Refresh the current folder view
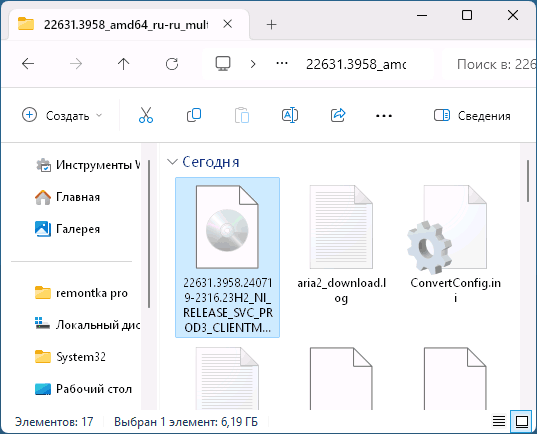Viewport: 537px width, 434px height. point(172,64)
